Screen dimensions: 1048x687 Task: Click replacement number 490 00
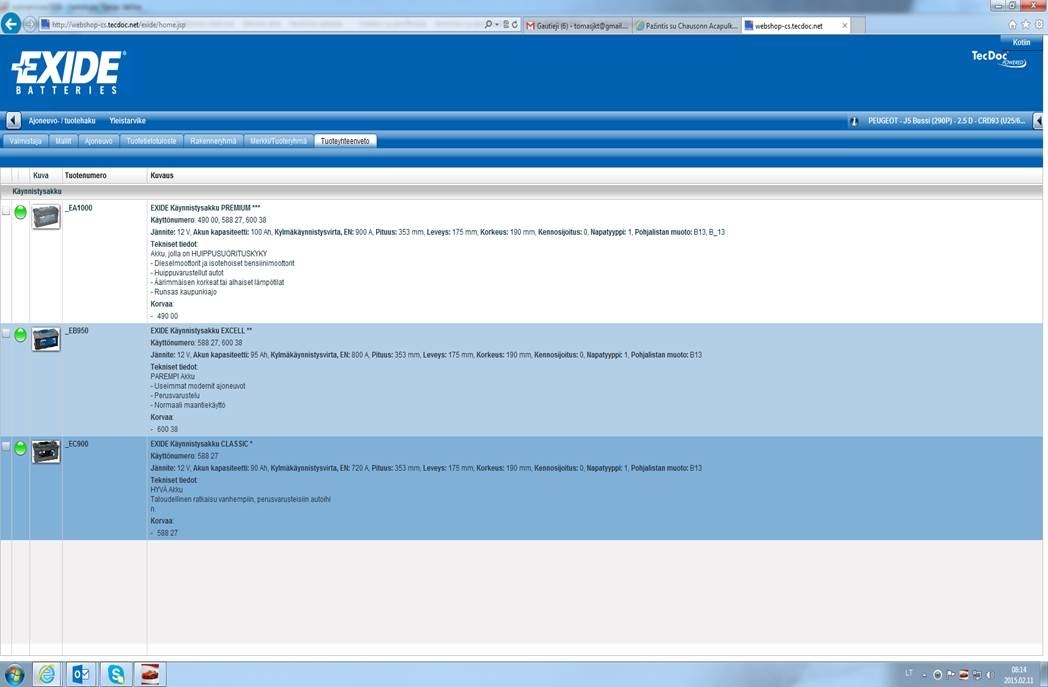click(167, 316)
